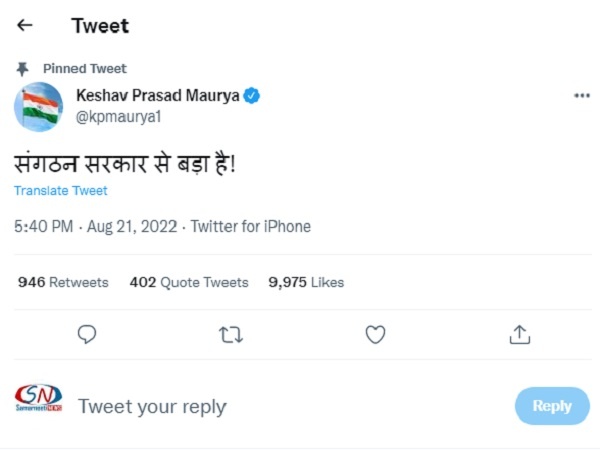Click the blue verified badge
Screen dimensions: 600x450
[254, 96]
